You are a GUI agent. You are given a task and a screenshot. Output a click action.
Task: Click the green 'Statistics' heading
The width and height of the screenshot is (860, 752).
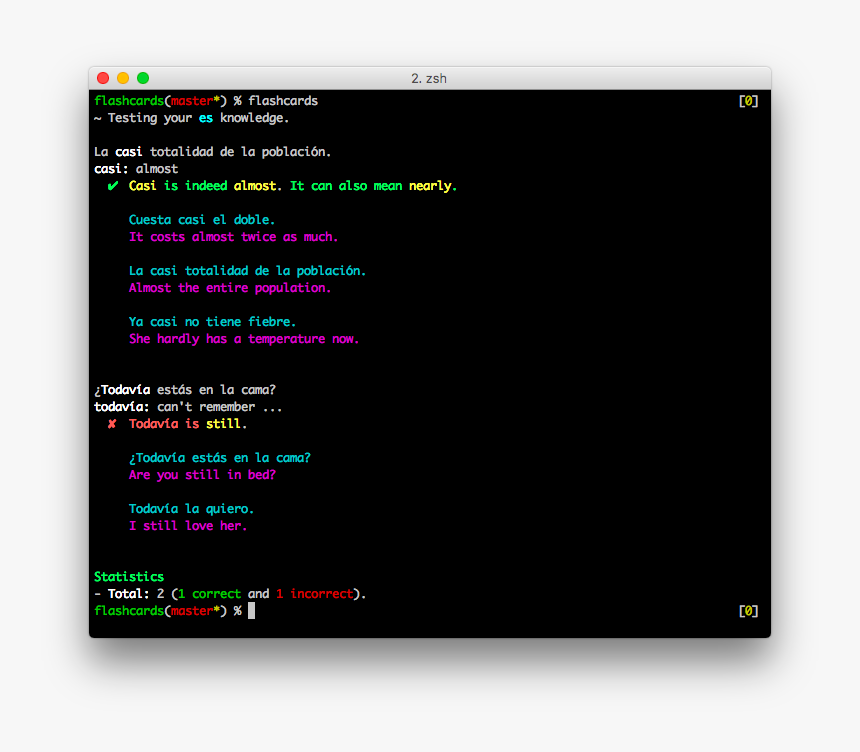coord(129,577)
